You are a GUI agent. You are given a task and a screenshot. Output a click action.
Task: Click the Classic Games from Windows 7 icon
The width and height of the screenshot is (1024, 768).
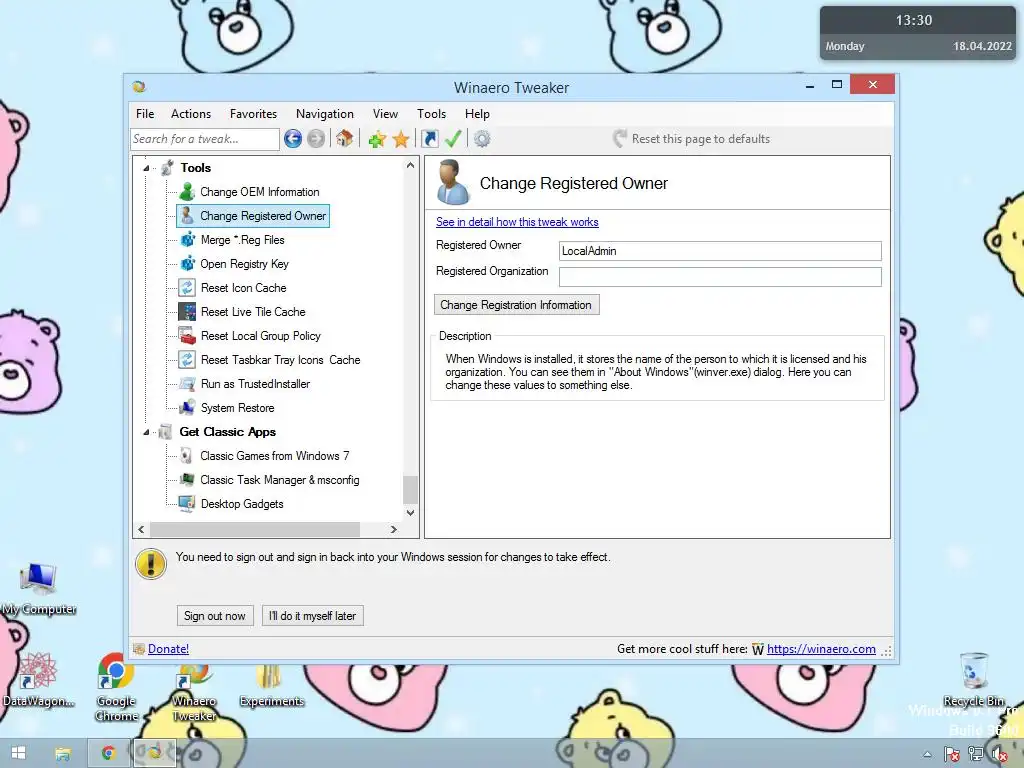pyautogui.click(x=187, y=456)
